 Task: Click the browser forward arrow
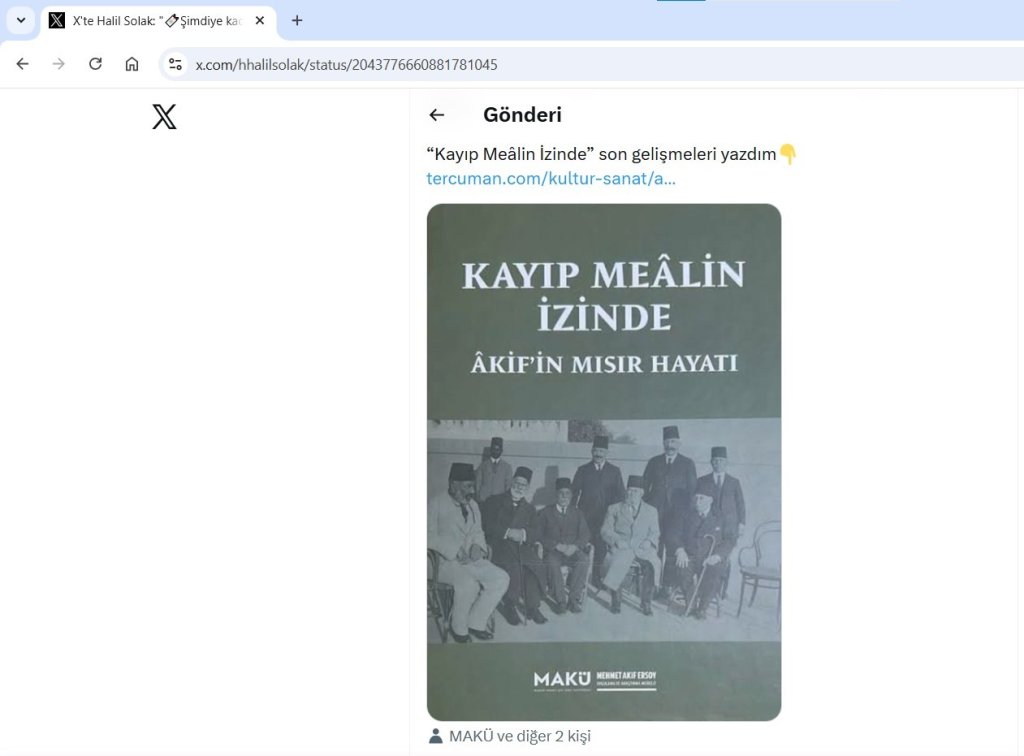pyautogui.click(x=59, y=64)
